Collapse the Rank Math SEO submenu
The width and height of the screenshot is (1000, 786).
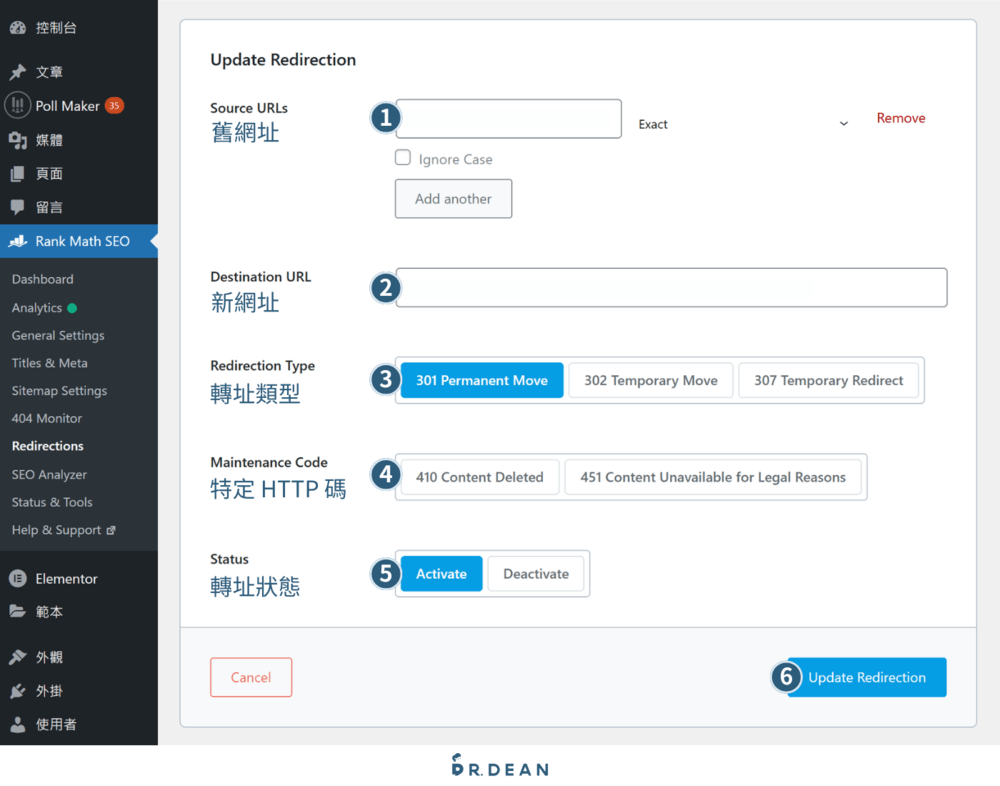[70, 241]
